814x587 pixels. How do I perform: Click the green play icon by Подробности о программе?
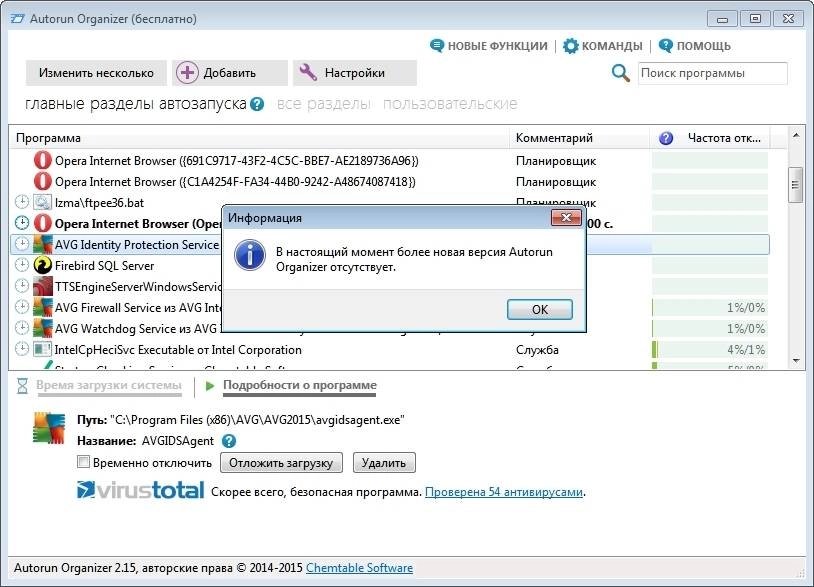[210, 386]
